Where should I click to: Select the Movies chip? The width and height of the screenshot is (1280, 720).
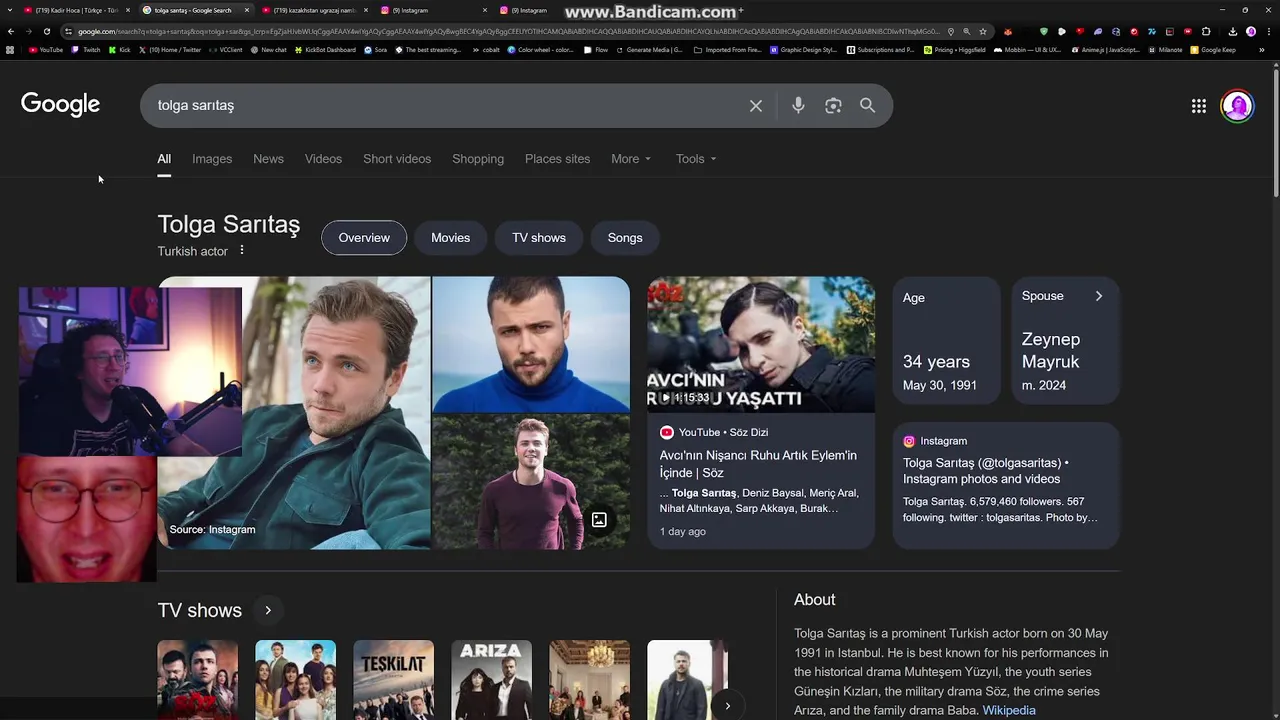coord(450,238)
